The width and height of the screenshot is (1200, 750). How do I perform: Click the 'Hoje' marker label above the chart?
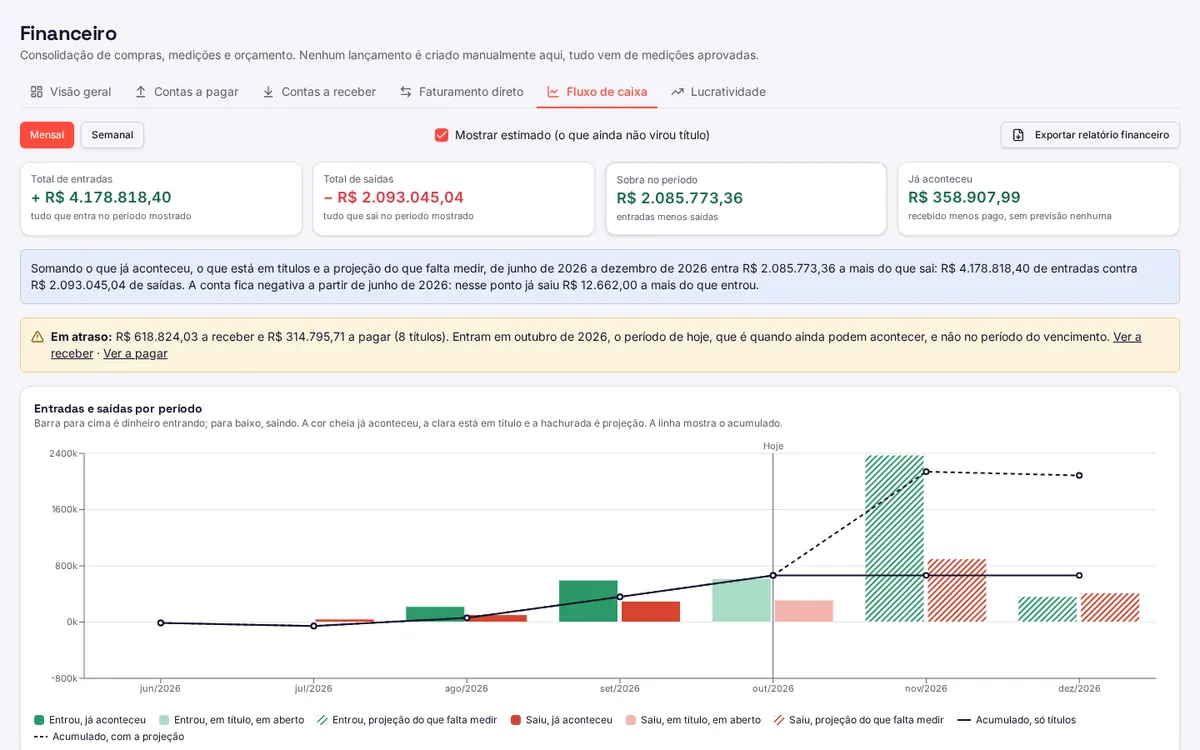[773, 446]
